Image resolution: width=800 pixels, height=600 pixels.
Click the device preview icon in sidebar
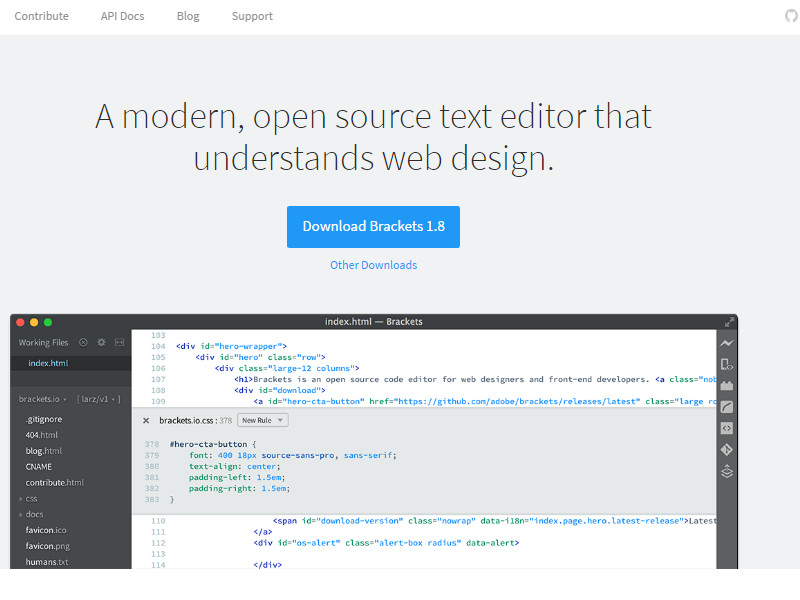[727, 364]
